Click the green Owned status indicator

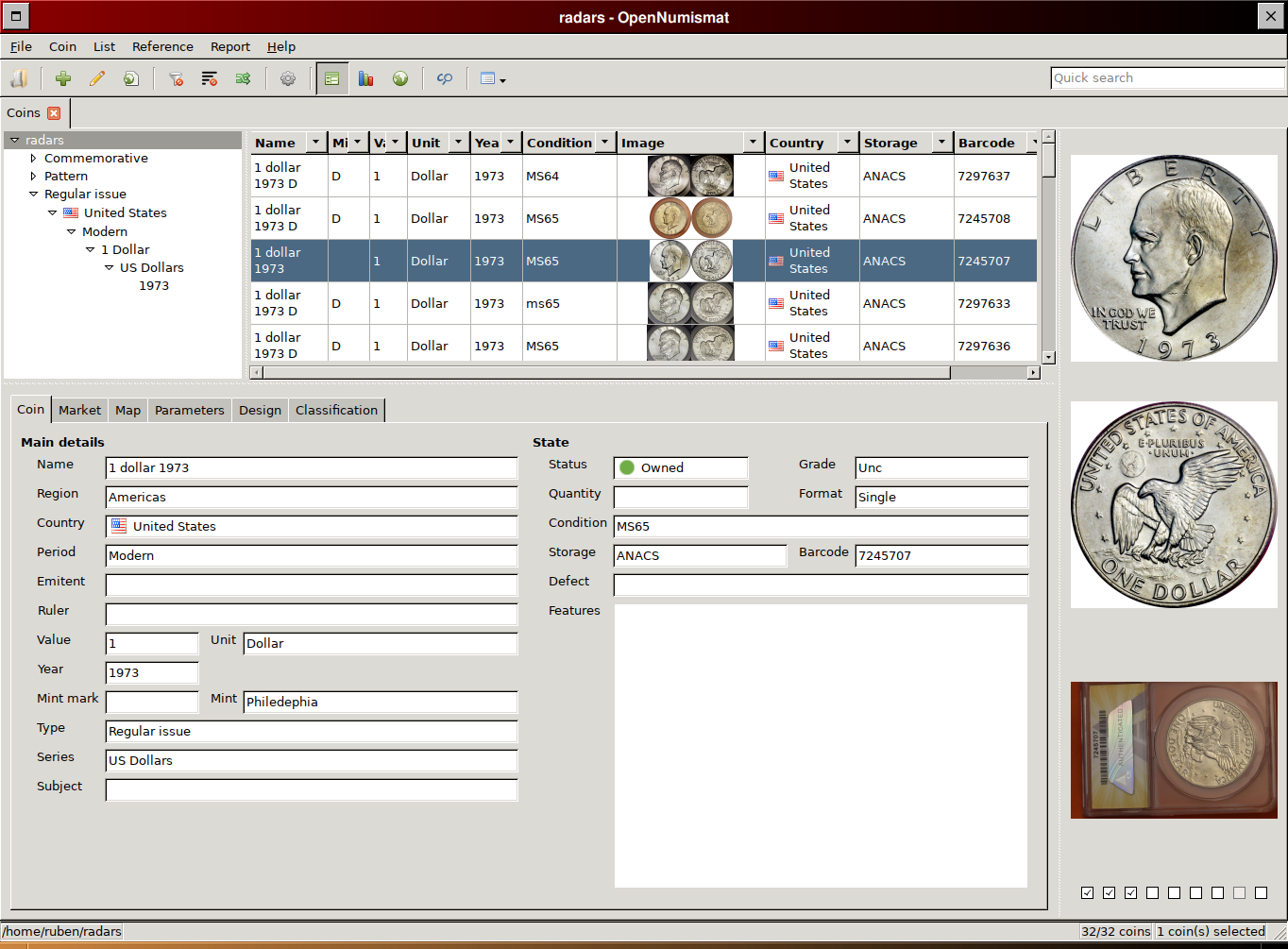(x=626, y=467)
